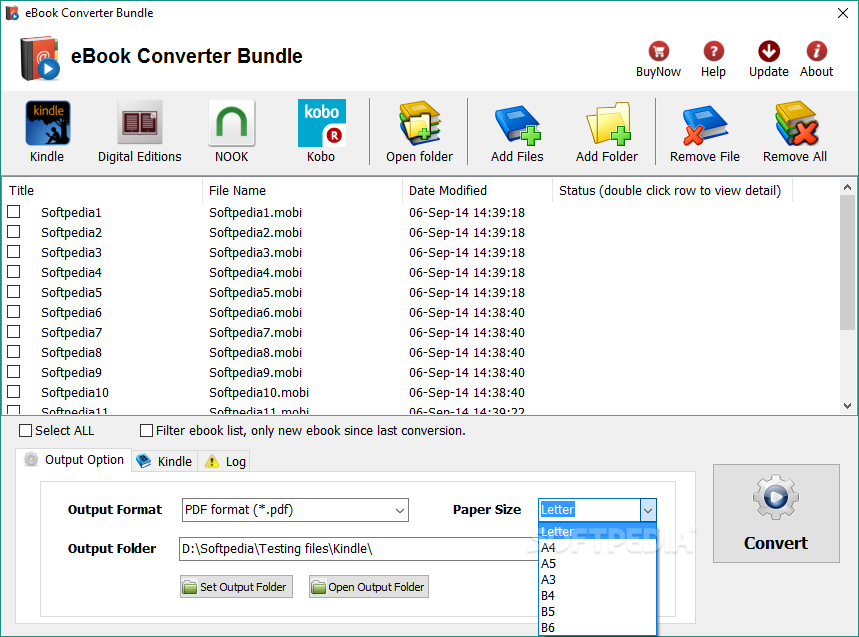Switch to the Output Option tab
The height and width of the screenshot is (637, 859).
(74, 460)
